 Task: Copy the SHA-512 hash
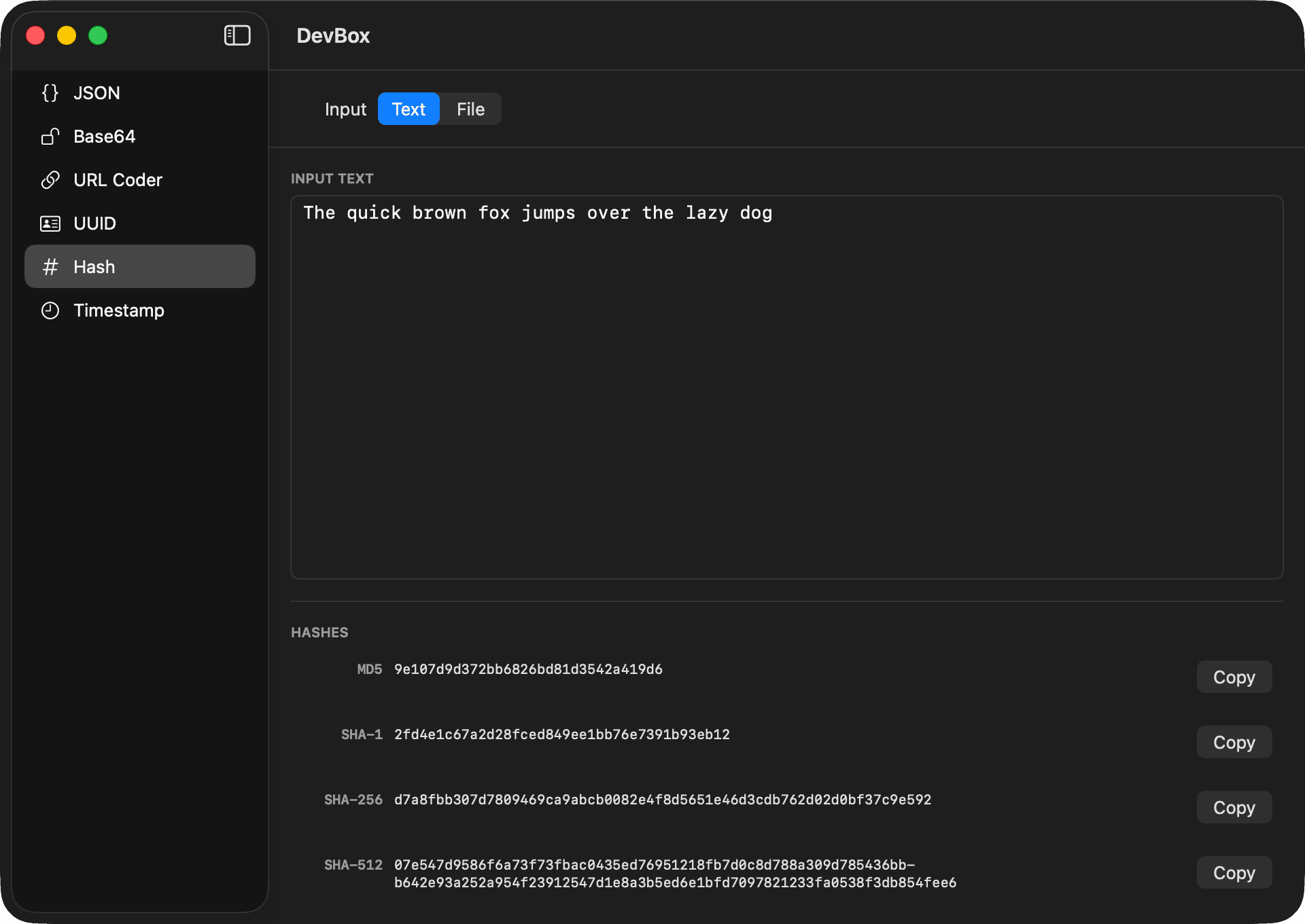pyautogui.click(x=1234, y=873)
